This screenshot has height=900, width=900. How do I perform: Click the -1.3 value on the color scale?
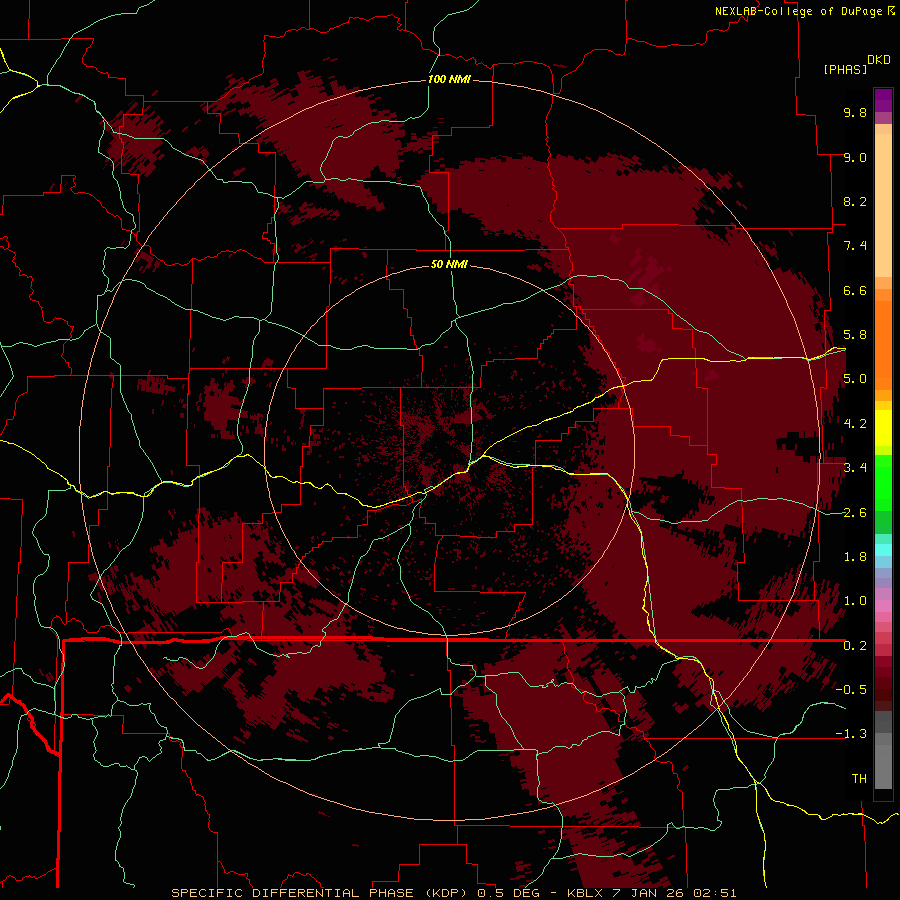[851, 734]
